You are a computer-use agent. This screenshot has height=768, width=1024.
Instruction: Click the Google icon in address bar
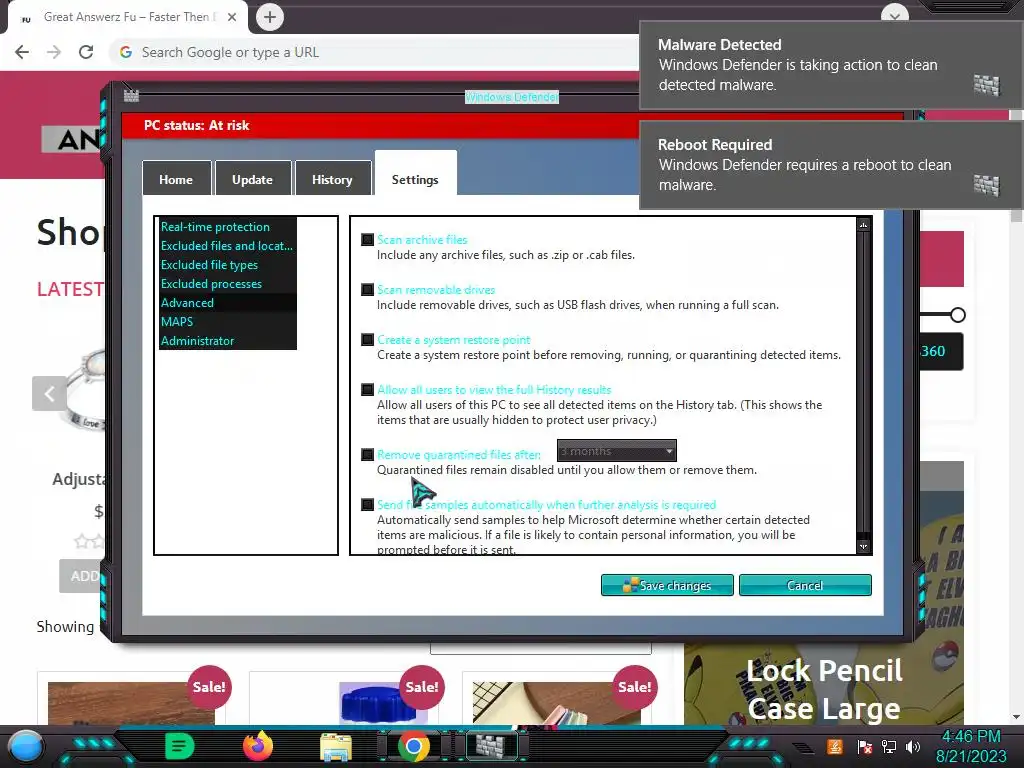126,52
